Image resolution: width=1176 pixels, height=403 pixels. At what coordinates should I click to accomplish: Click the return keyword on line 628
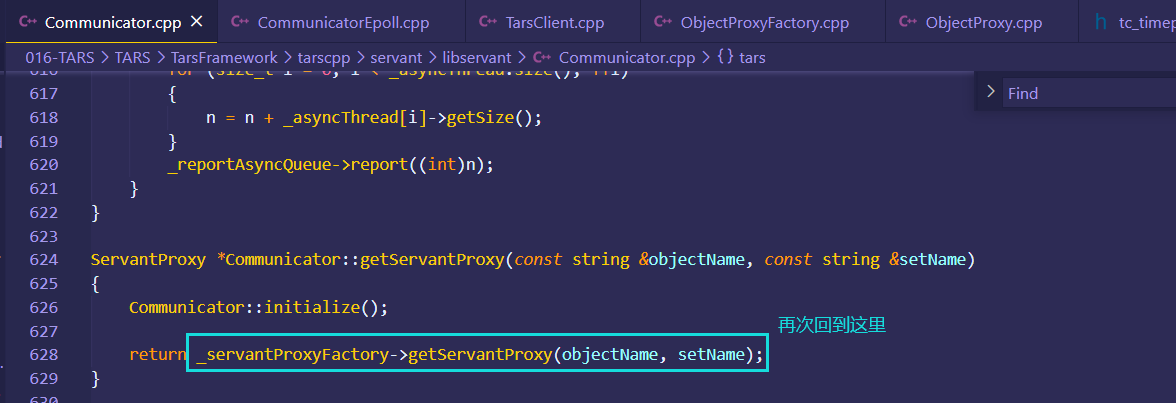158,355
